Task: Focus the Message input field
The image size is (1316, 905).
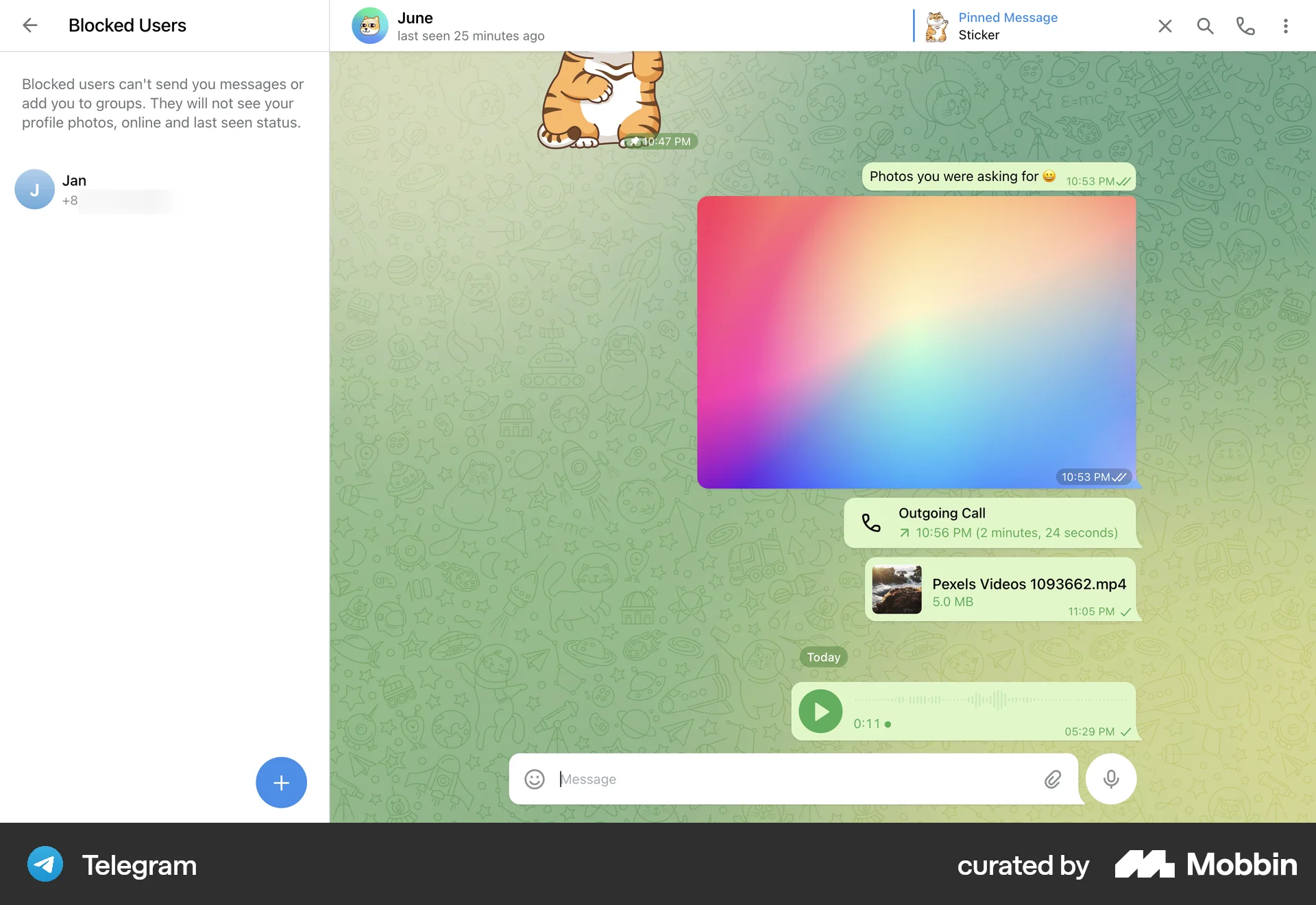Action: coord(754,779)
